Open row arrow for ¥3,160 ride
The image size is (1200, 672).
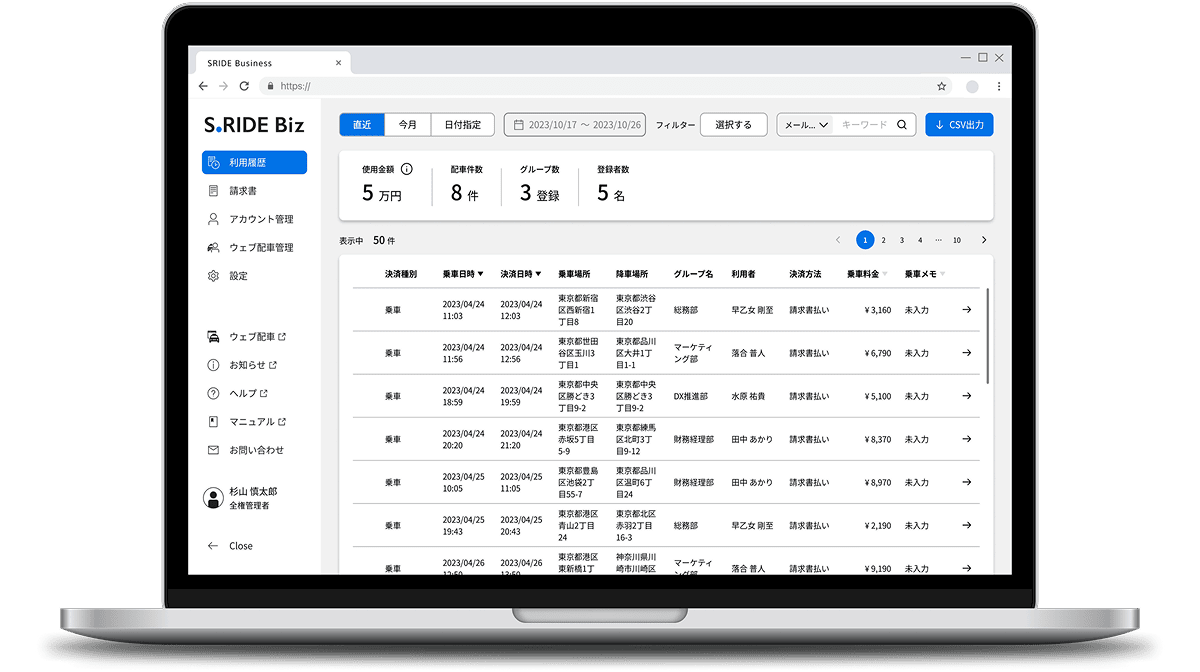pyautogui.click(x=966, y=310)
